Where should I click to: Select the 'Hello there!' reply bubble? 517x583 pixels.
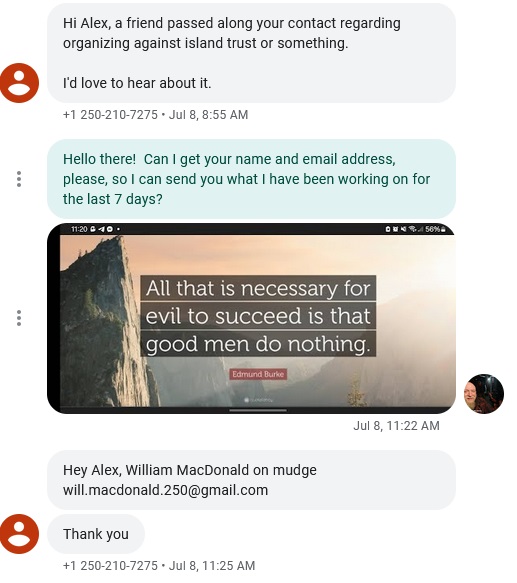click(x=251, y=179)
